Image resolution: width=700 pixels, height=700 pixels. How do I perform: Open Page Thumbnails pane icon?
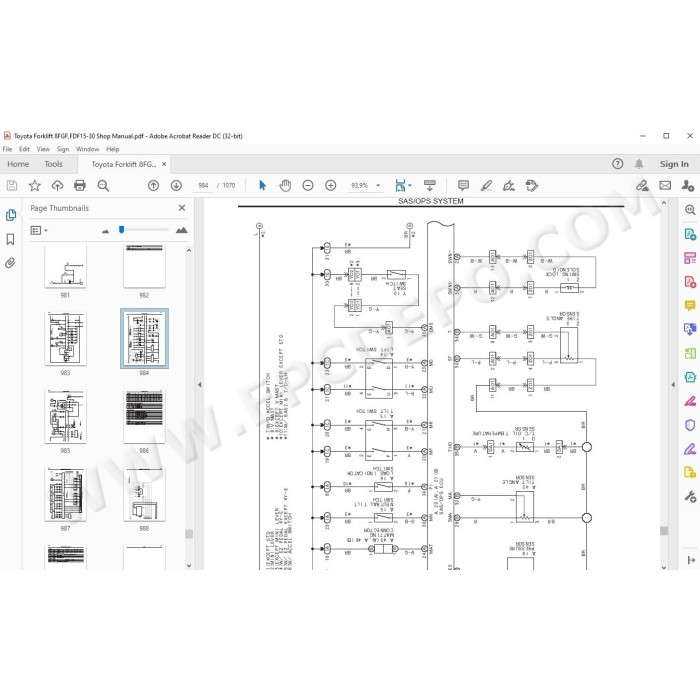pos(11,215)
